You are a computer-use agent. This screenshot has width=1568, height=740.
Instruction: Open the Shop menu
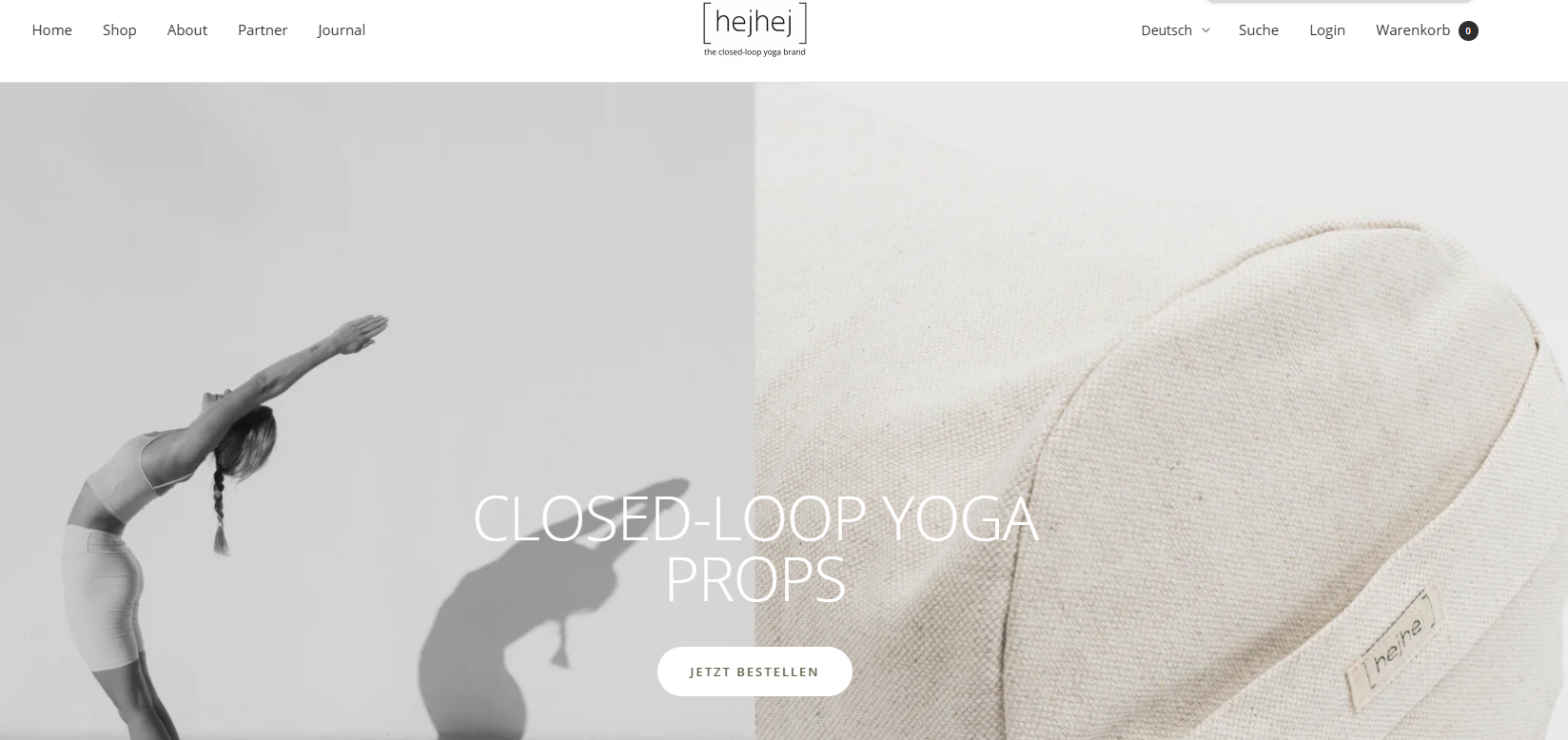point(119,30)
